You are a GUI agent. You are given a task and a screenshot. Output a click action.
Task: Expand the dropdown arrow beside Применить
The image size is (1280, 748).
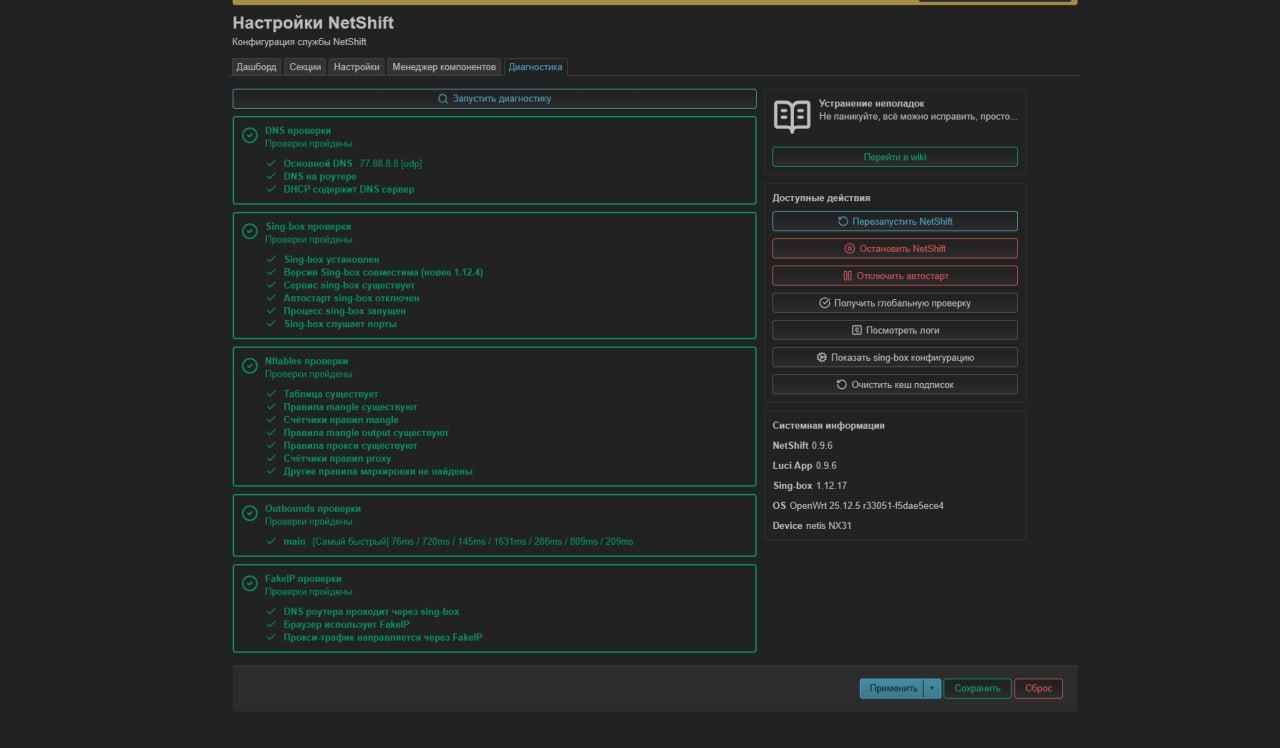933,688
